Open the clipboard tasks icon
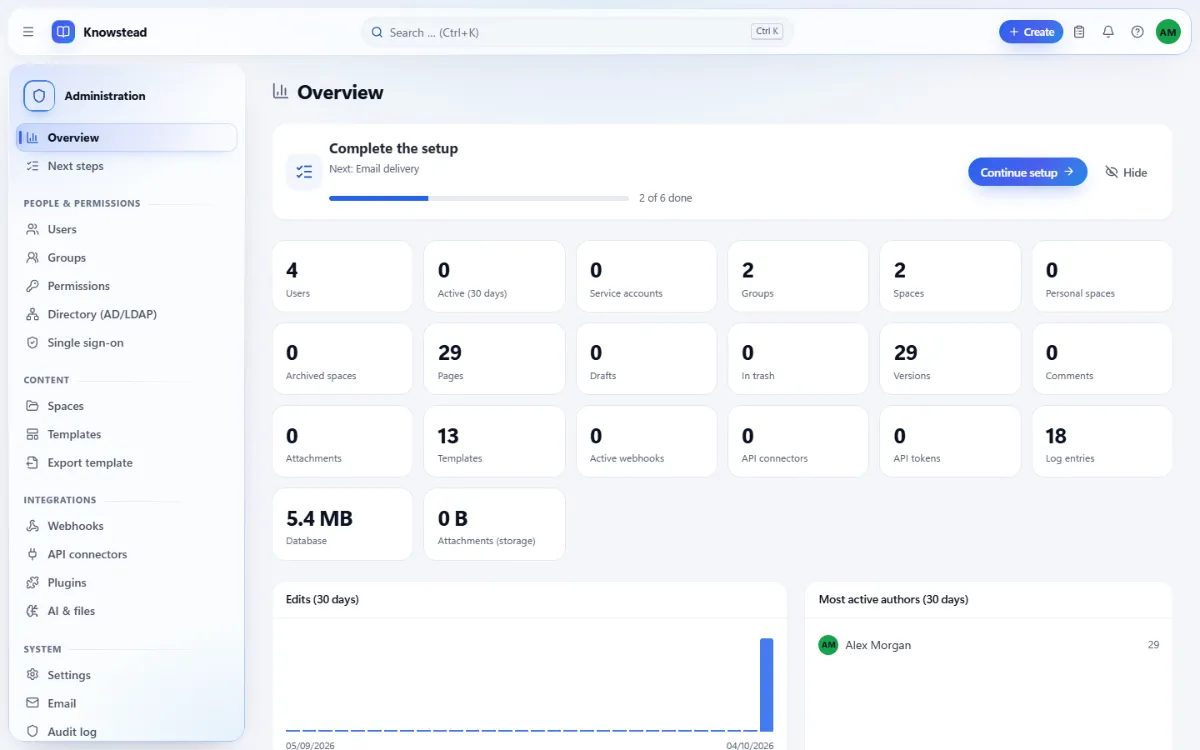Viewport: 1200px width, 750px height. point(1079,32)
